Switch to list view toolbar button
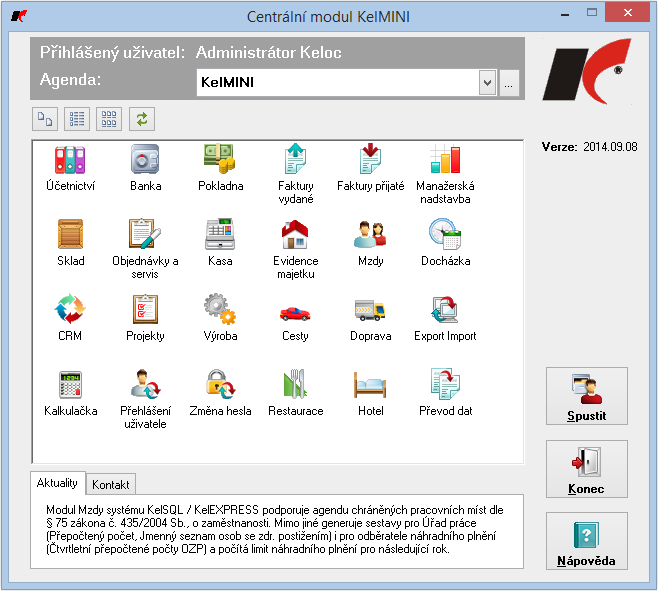 (77, 119)
